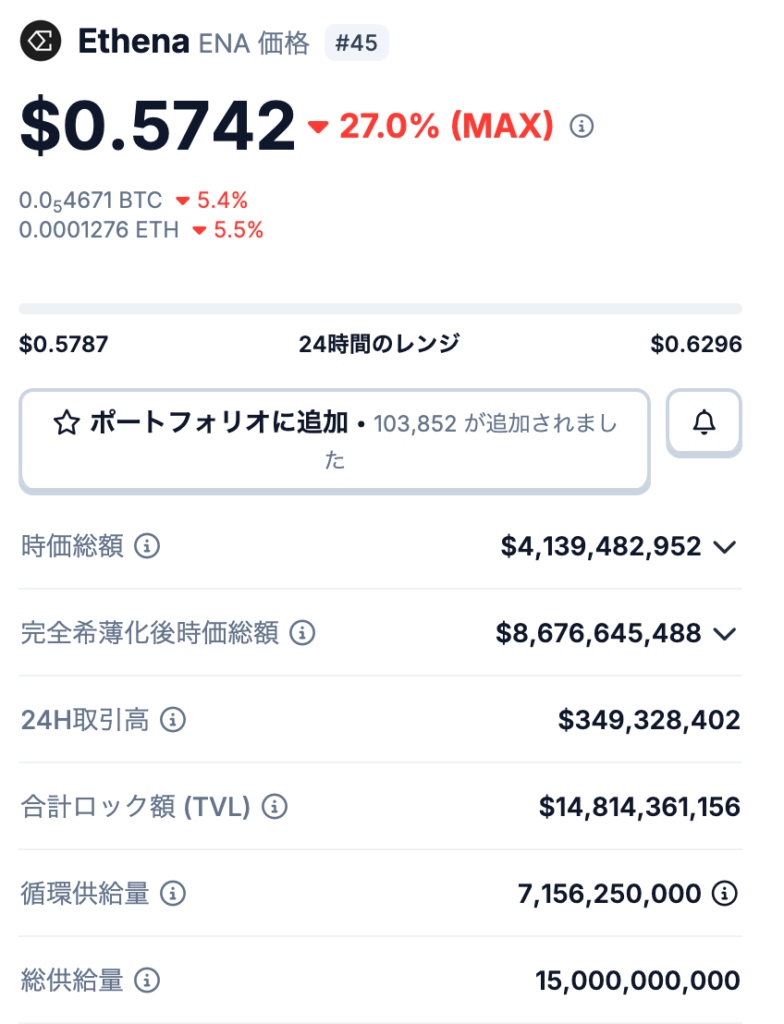Viewport: 784px width, 1024px height.
Task: Click the BTC price down-arrow indicator
Action: coord(183,201)
